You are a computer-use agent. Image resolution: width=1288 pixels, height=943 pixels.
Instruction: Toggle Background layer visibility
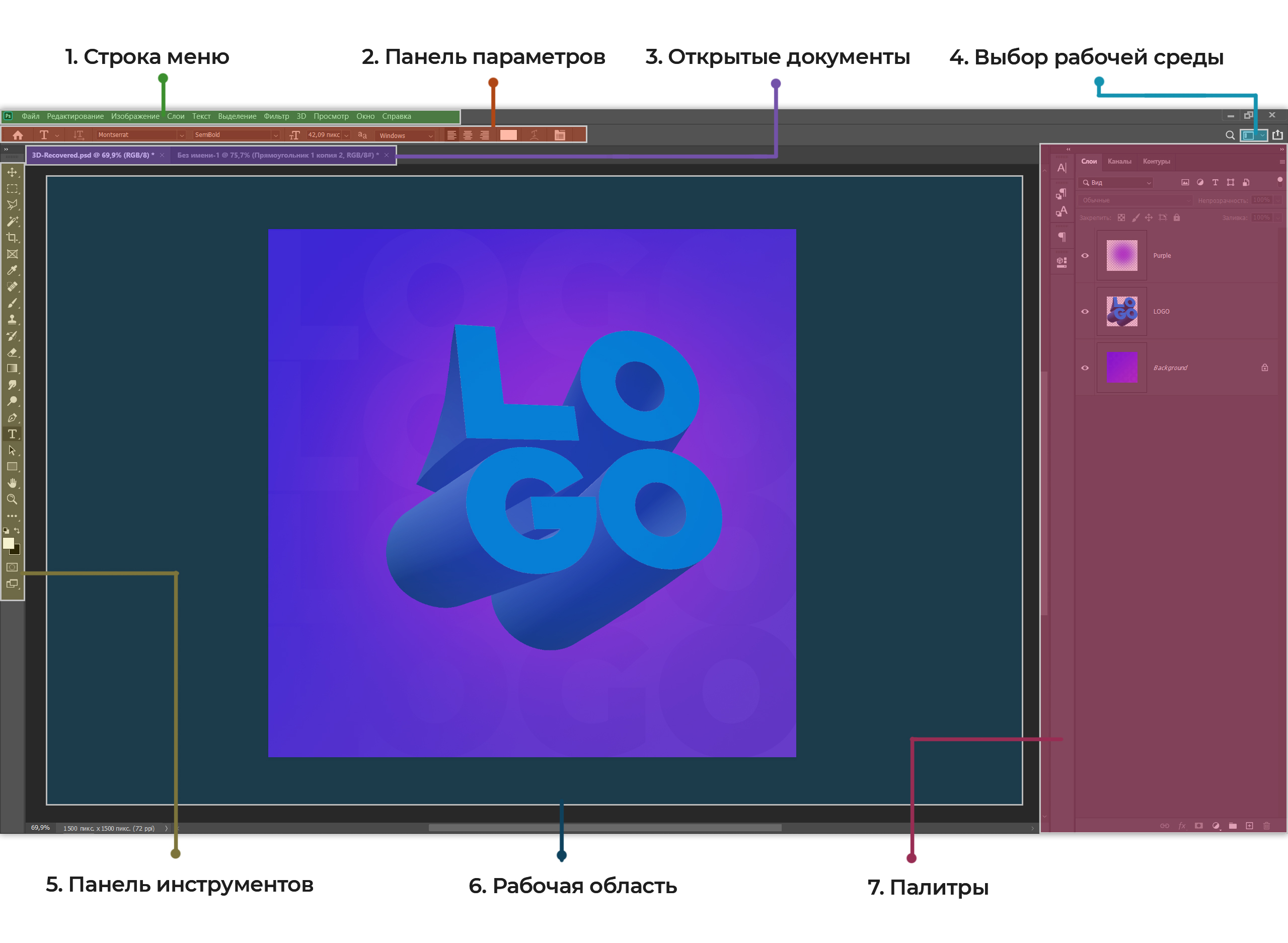coord(1085,368)
